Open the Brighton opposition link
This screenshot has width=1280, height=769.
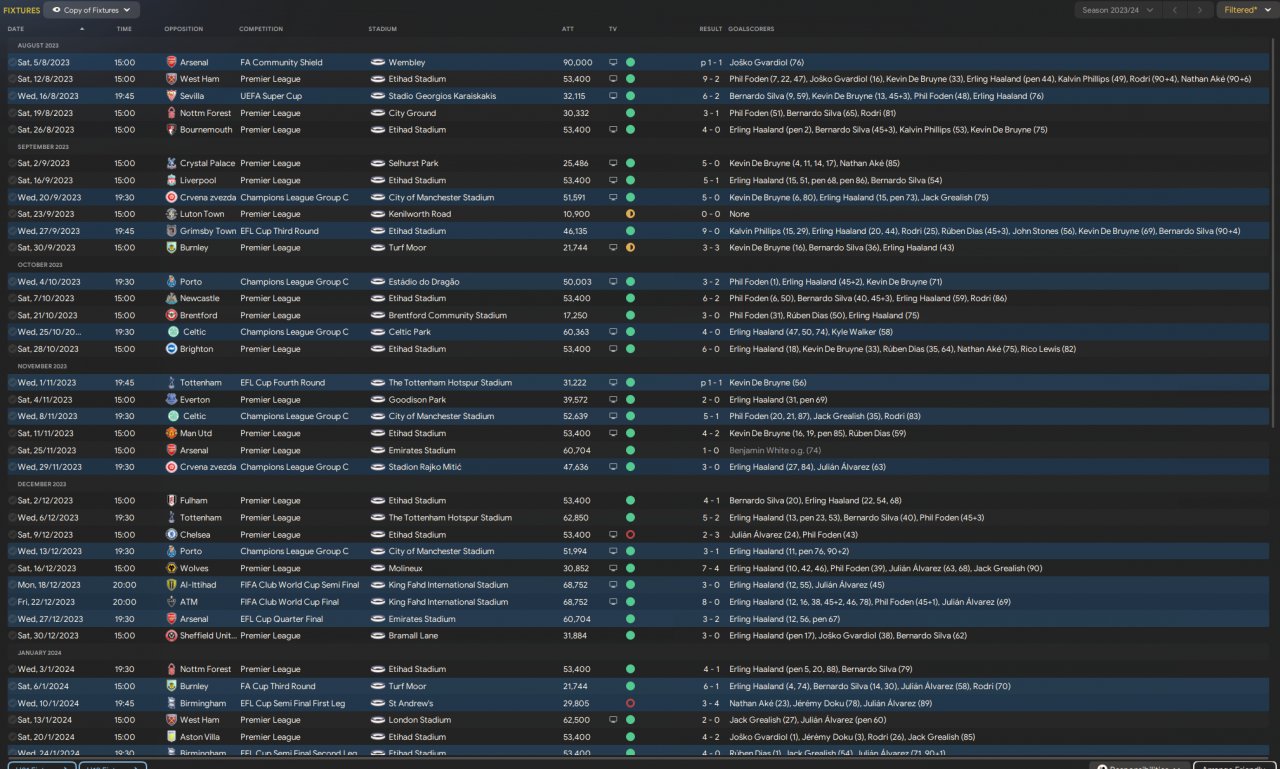[197, 349]
